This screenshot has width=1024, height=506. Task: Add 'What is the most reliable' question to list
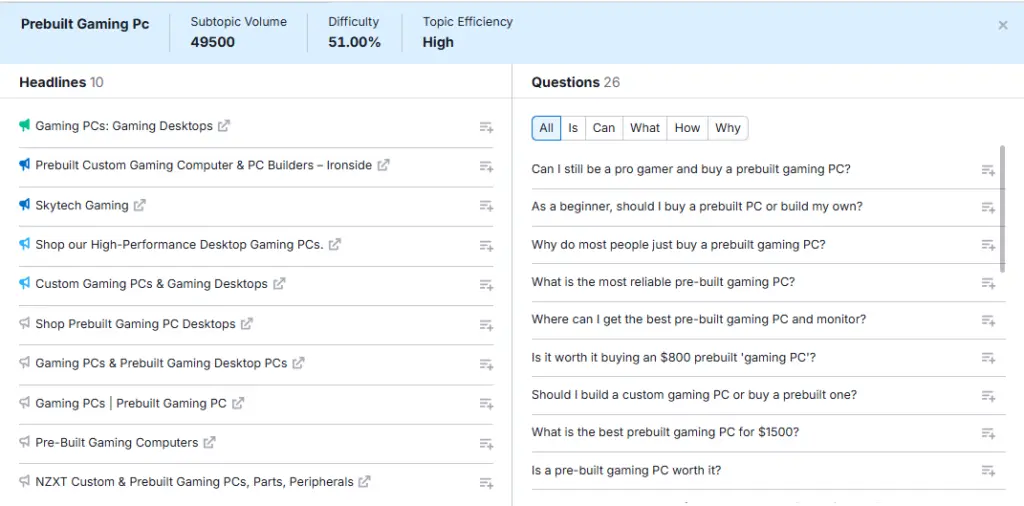[x=988, y=283]
